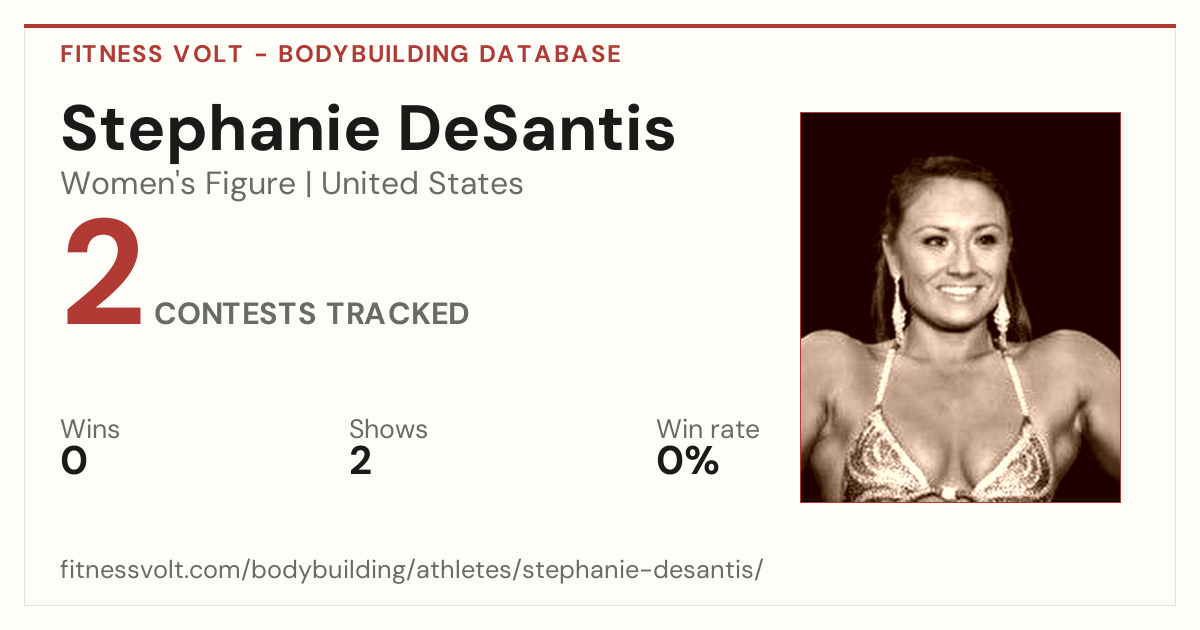1200x630 pixels.
Task: Click the Contests Tracked label
Action: pos(312,314)
